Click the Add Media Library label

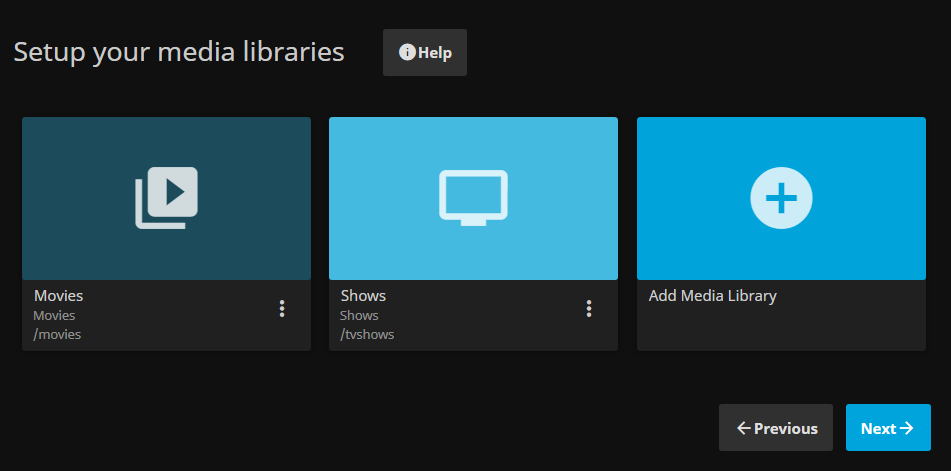click(712, 296)
